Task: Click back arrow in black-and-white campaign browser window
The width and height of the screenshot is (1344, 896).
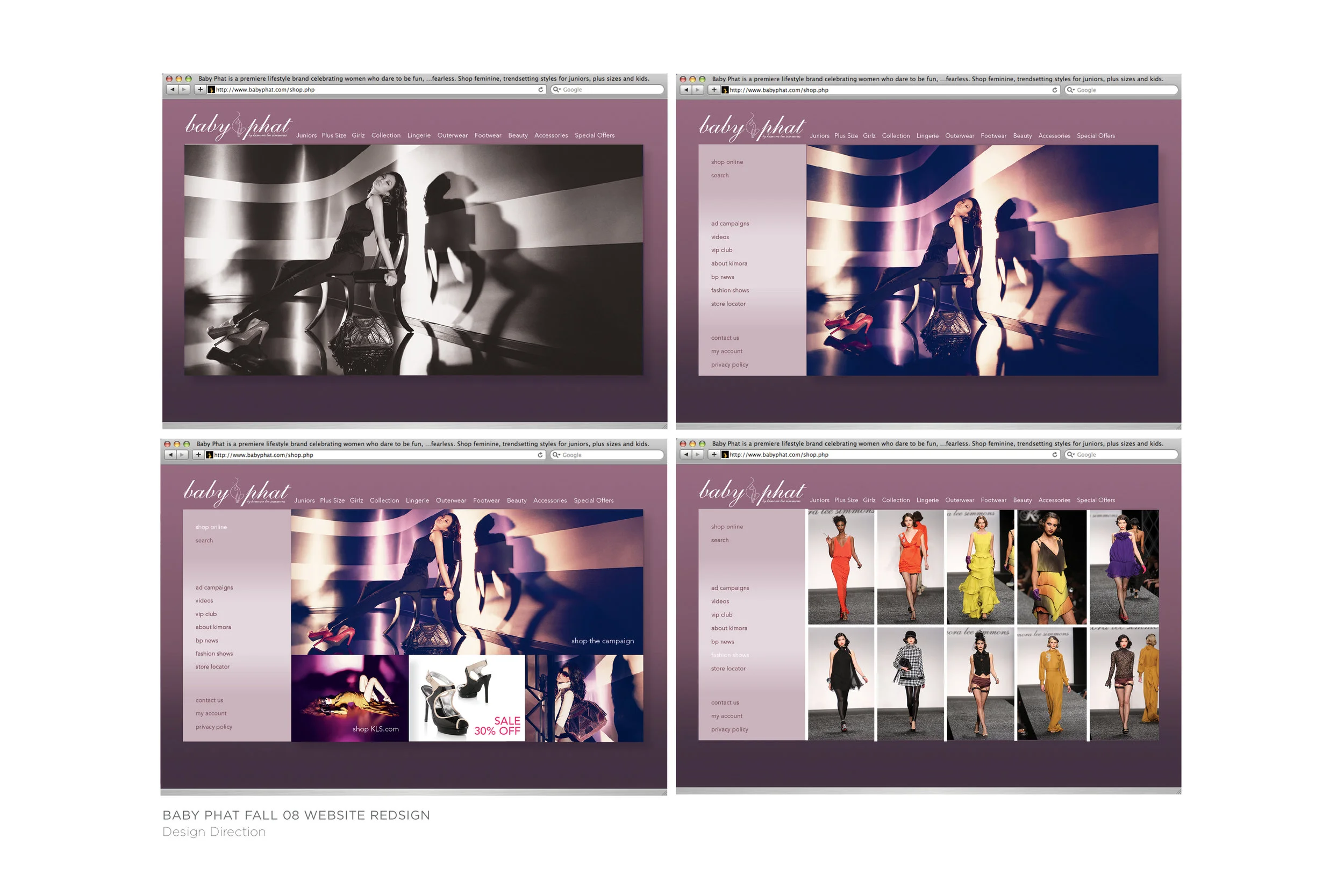Action: 172,90
